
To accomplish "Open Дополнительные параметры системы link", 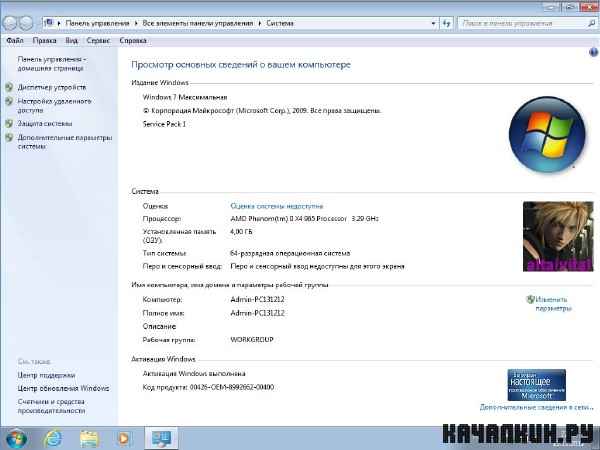I will 65,142.
